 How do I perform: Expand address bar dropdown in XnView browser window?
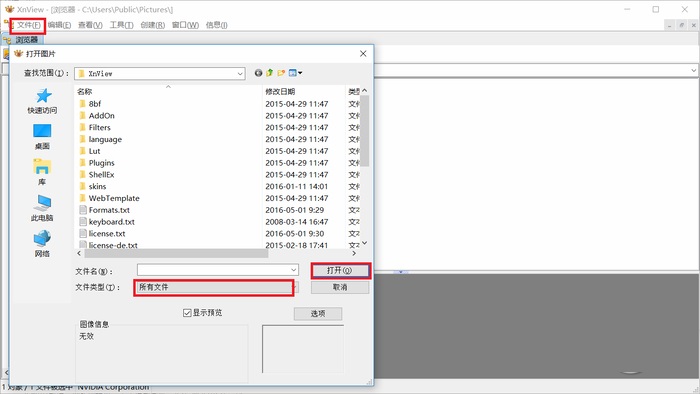[693, 70]
